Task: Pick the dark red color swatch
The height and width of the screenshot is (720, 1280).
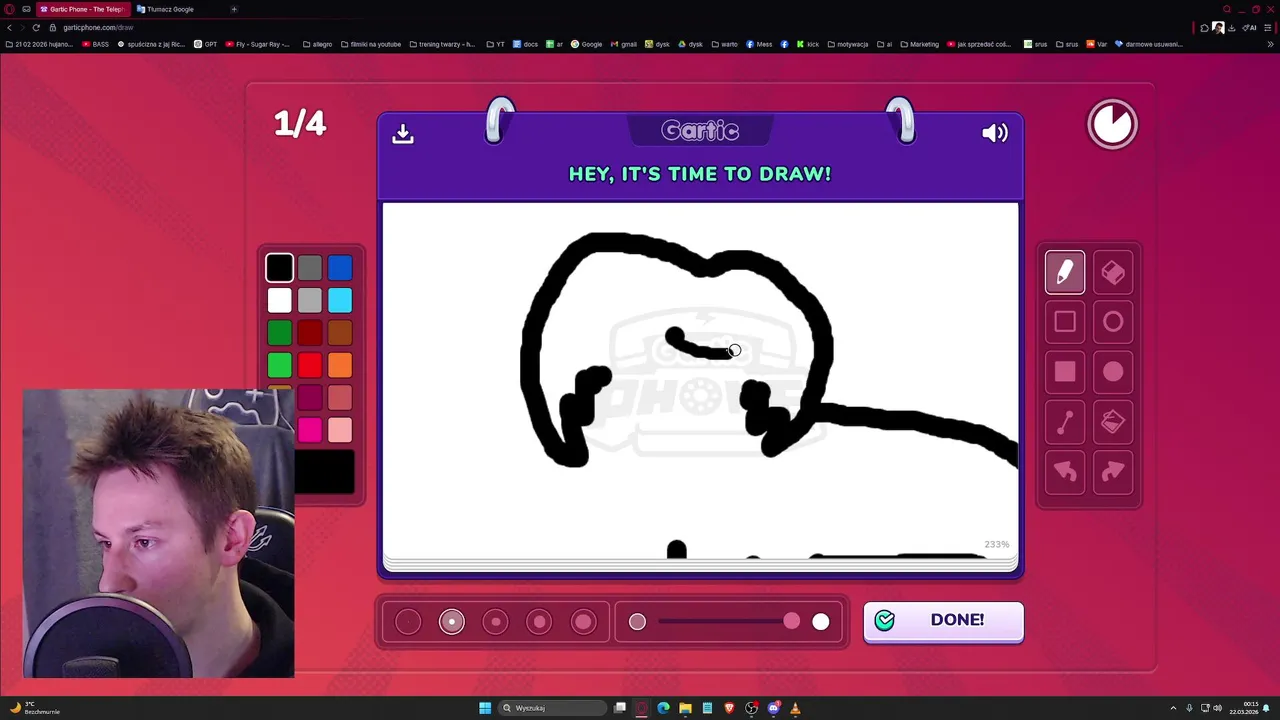Action: (310, 333)
